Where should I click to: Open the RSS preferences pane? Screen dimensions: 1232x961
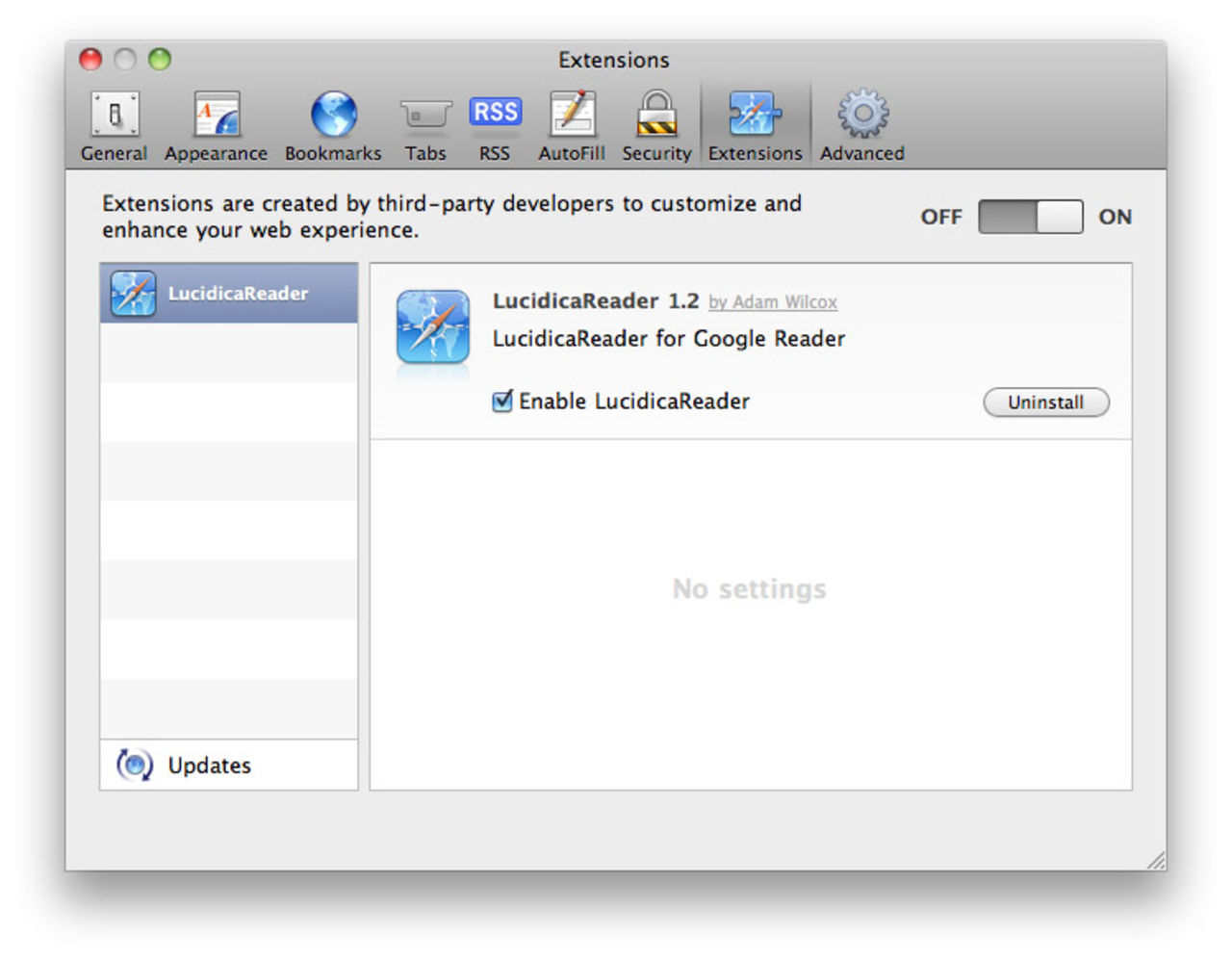pos(495,126)
